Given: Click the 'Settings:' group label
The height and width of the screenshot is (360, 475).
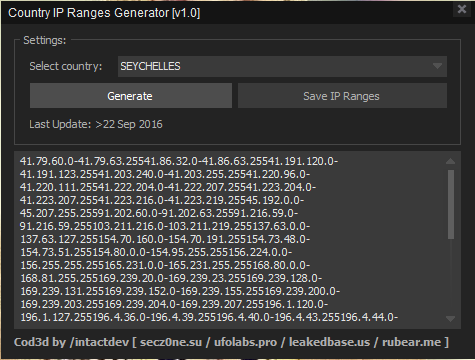Looking at the screenshot, I should [x=45, y=40].
